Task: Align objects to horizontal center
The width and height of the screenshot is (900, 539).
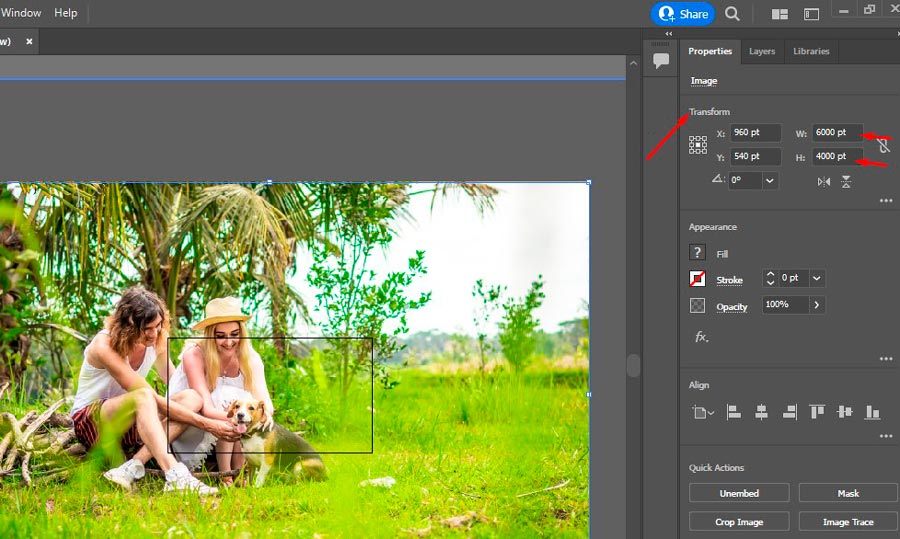Action: (761, 412)
